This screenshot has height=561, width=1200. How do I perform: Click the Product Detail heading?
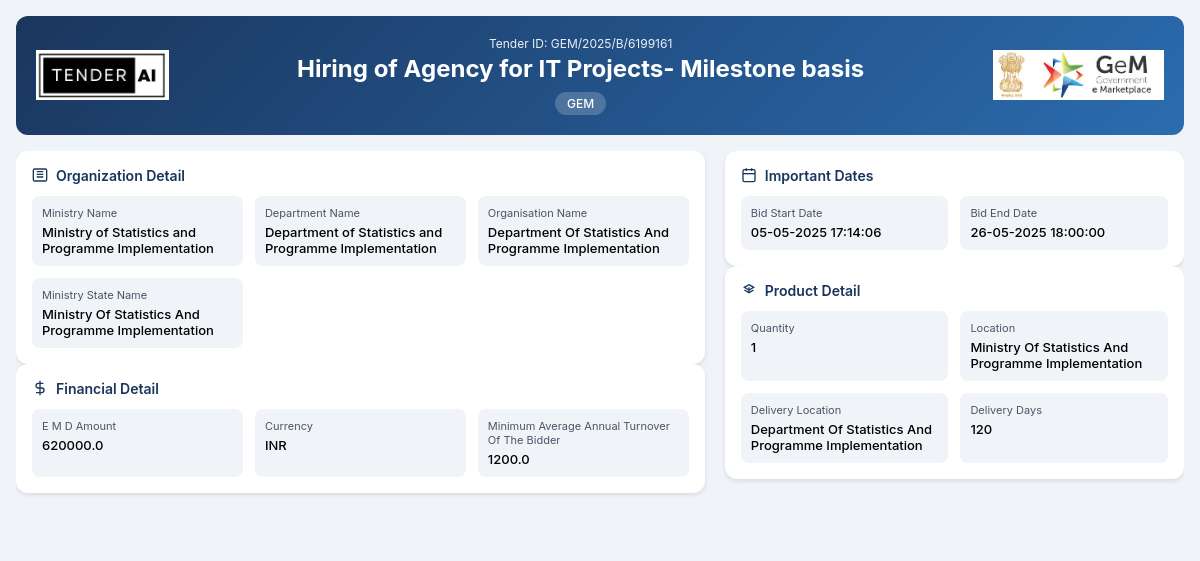pos(812,291)
